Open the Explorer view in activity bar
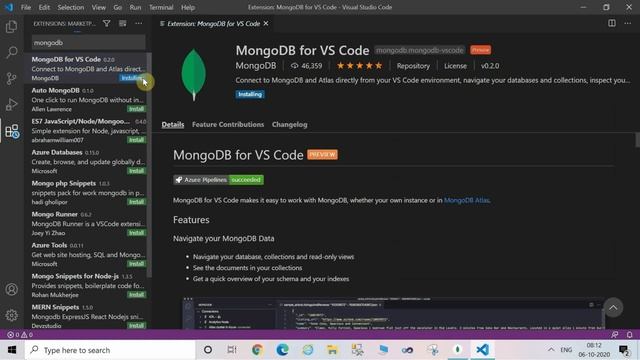Image resolution: width=640 pixels, height=360 pixels. (x=11, y=27)
